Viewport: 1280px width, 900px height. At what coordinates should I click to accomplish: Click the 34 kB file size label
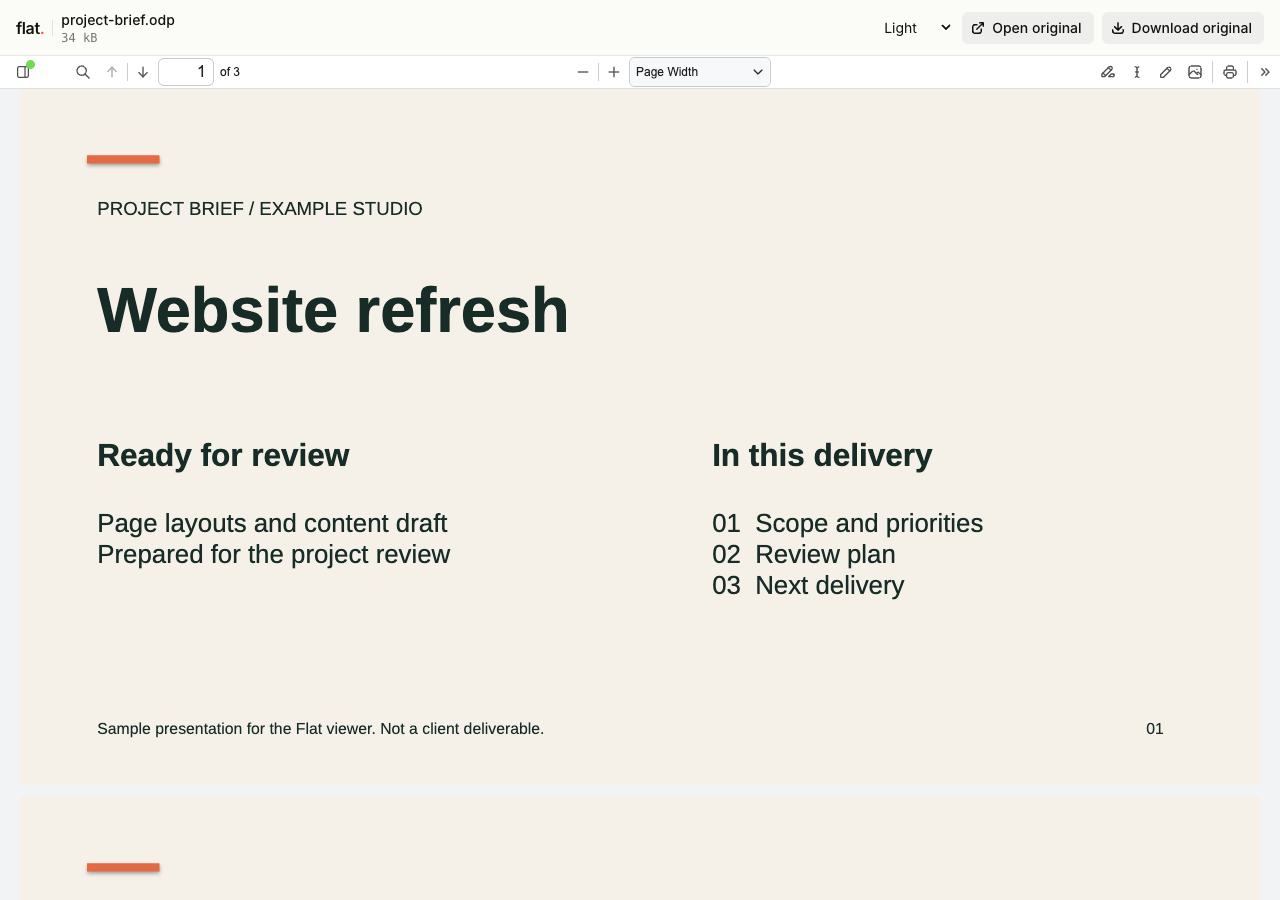(79, 38)
